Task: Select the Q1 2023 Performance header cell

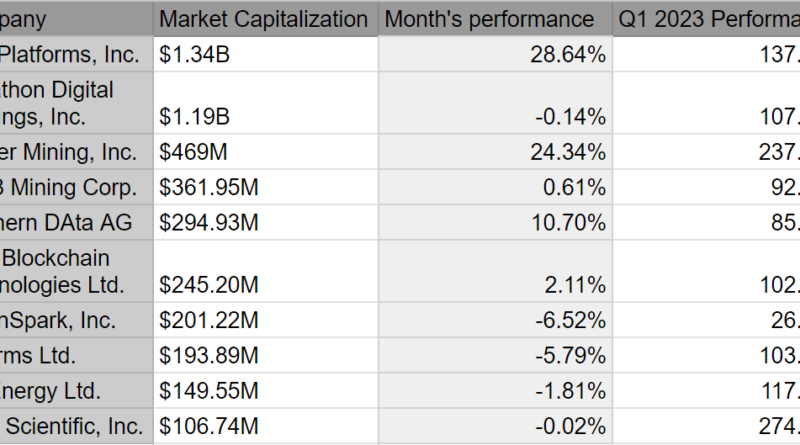Action: click(x=707, y=19)
